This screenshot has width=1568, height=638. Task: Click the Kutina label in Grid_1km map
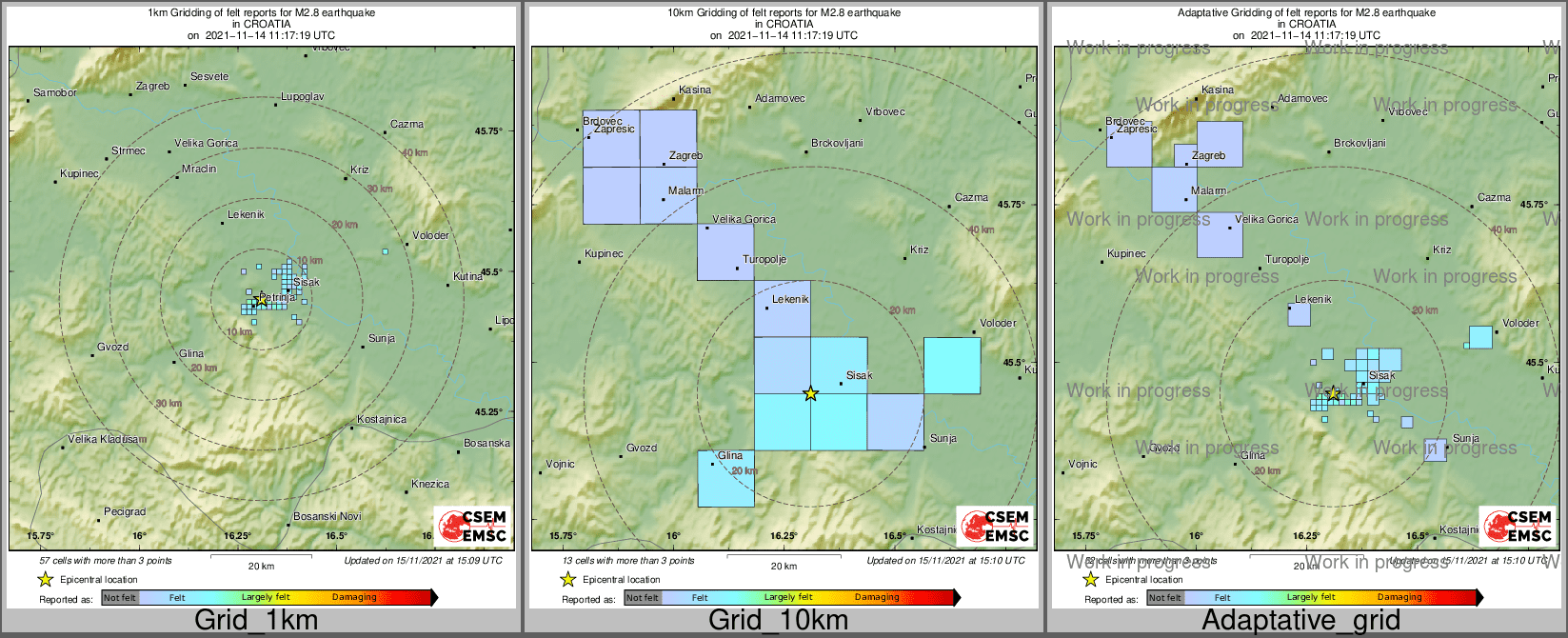pos(467,276)
